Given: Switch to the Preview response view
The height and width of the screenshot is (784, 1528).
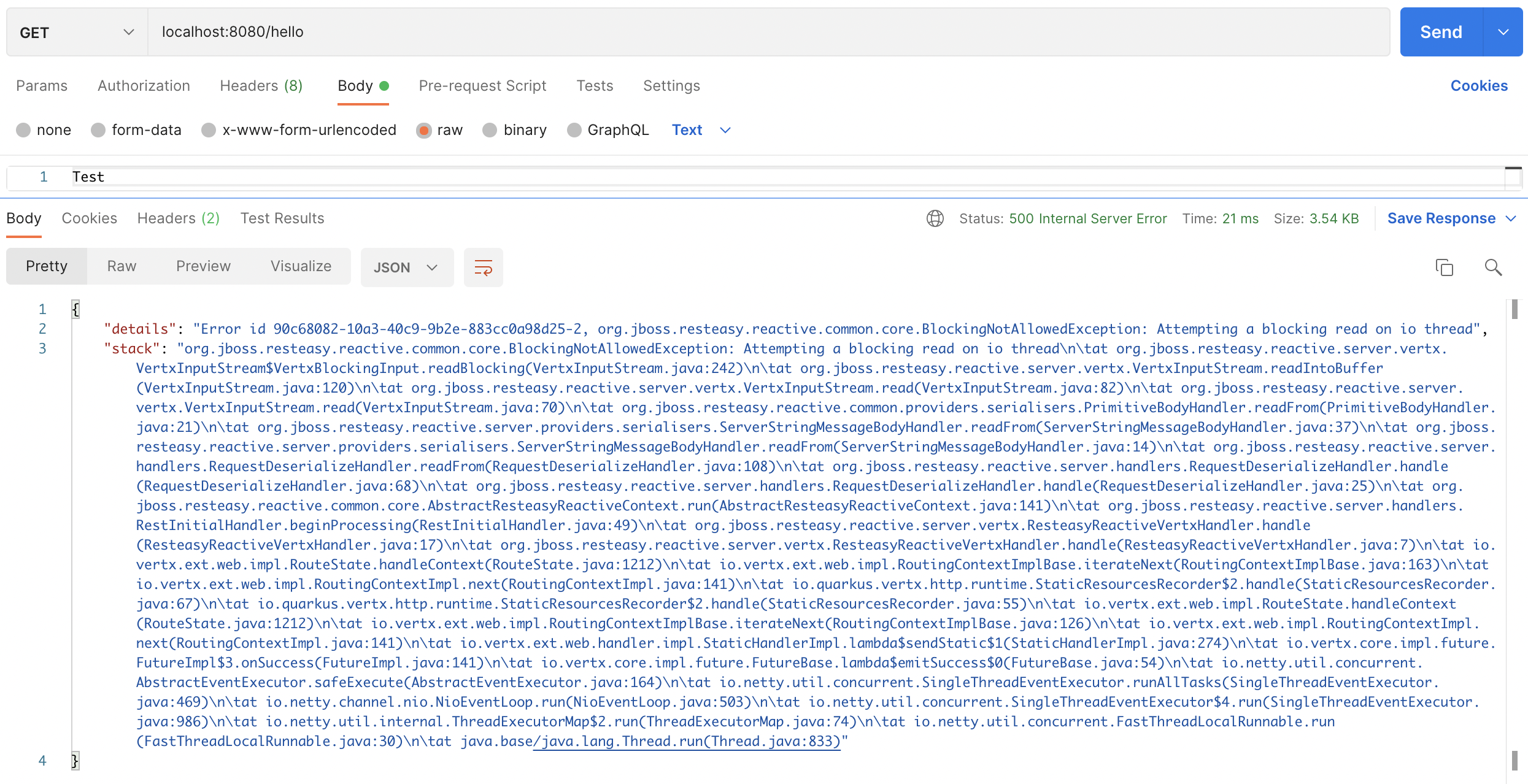Looking at the screenshot, I should pyautogui.click(x=203, y=266).
